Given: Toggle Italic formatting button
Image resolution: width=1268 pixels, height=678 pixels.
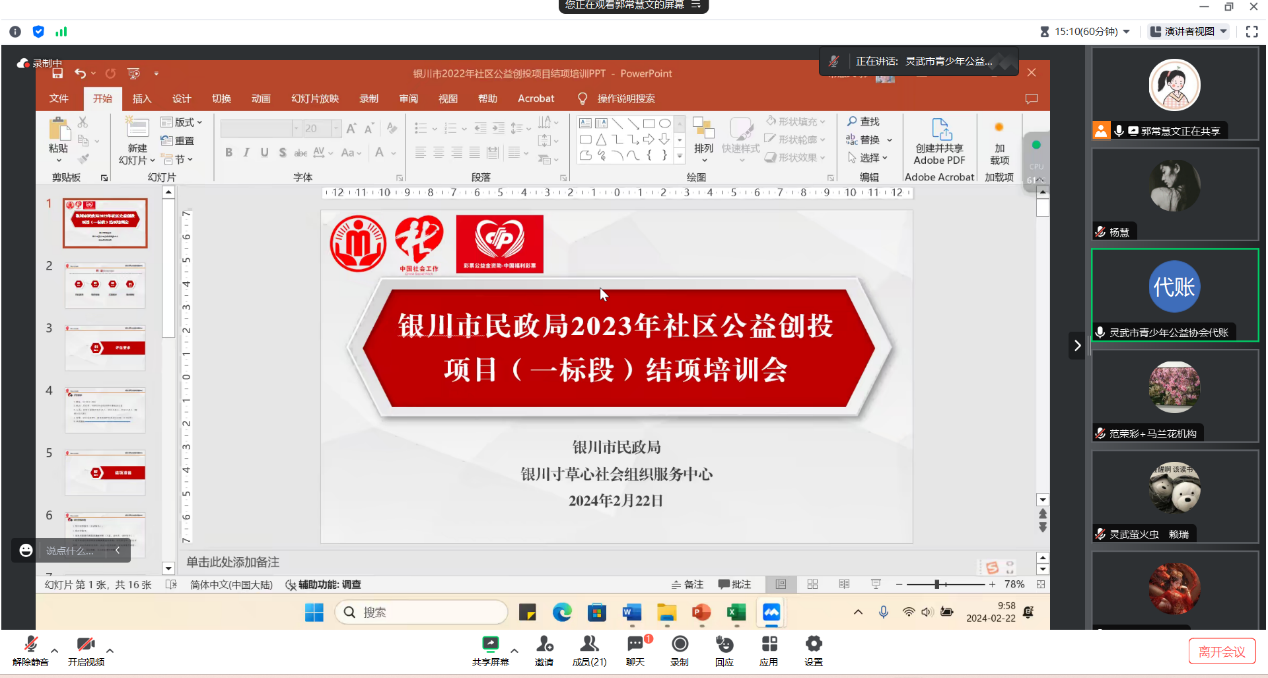Looking at the screenshot, I should click(x=247, y=153).
